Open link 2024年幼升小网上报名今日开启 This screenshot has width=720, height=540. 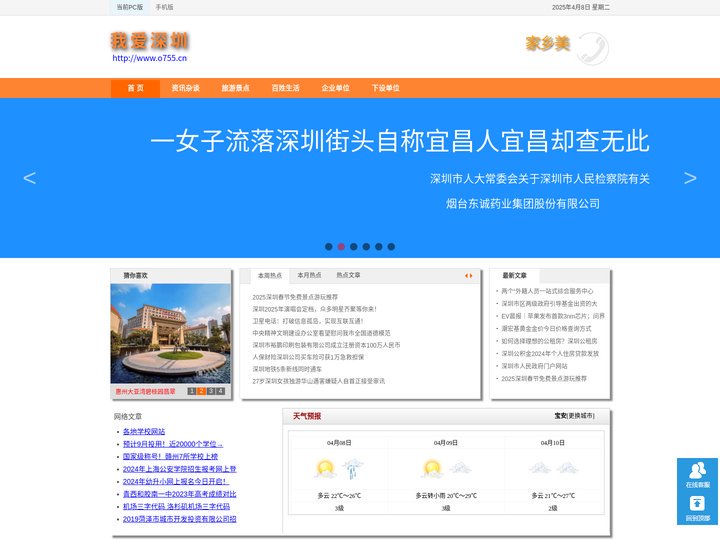point(175,481)
